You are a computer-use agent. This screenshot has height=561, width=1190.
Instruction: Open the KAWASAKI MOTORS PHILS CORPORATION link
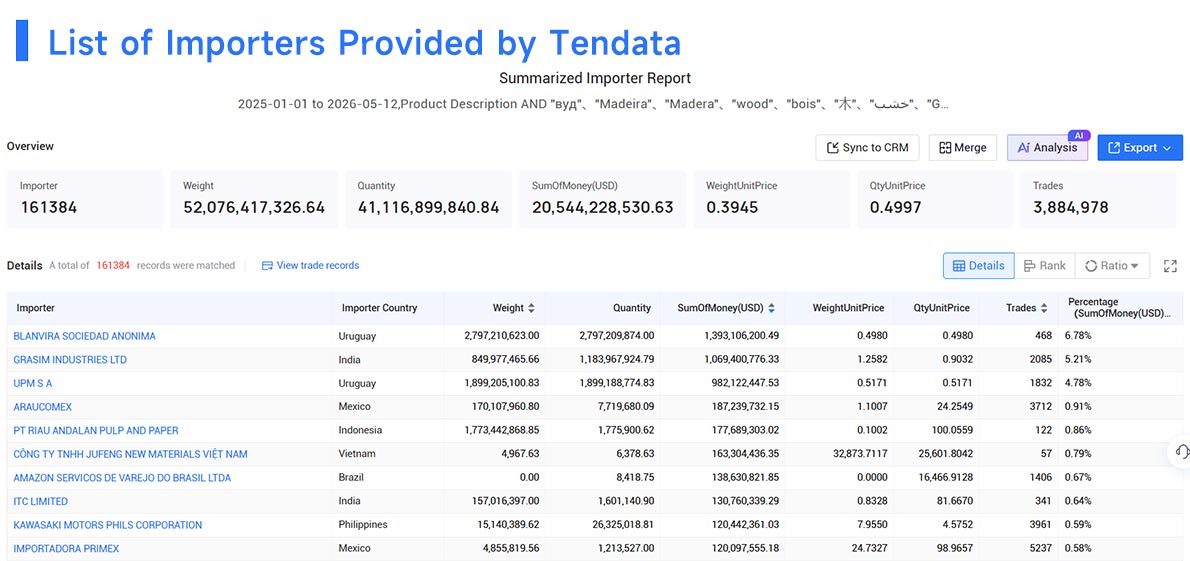pos(108,525)
